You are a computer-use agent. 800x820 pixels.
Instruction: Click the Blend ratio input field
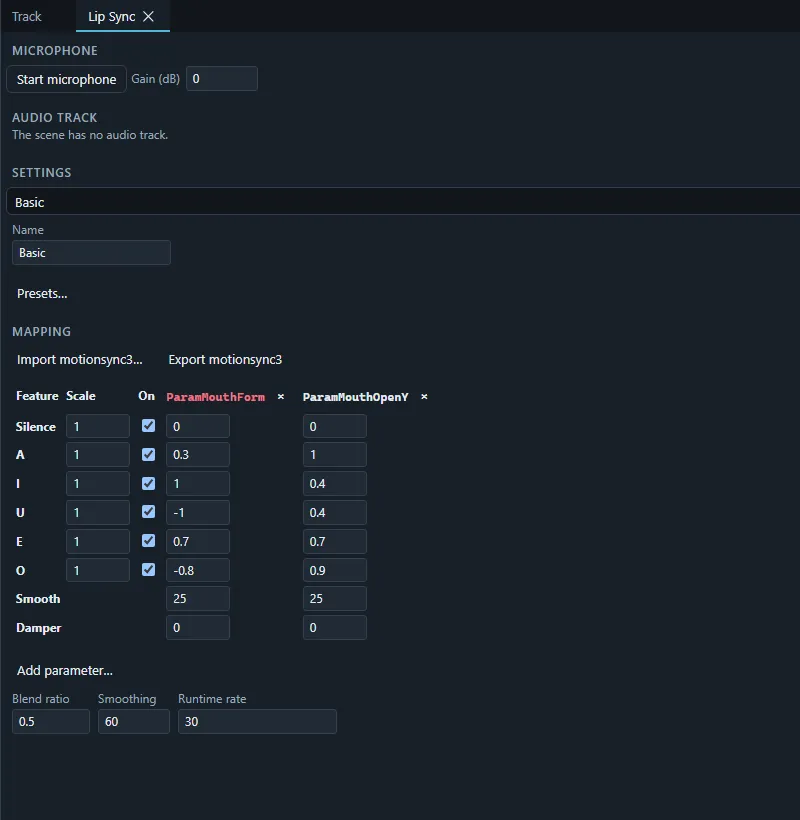coord(51,722)
